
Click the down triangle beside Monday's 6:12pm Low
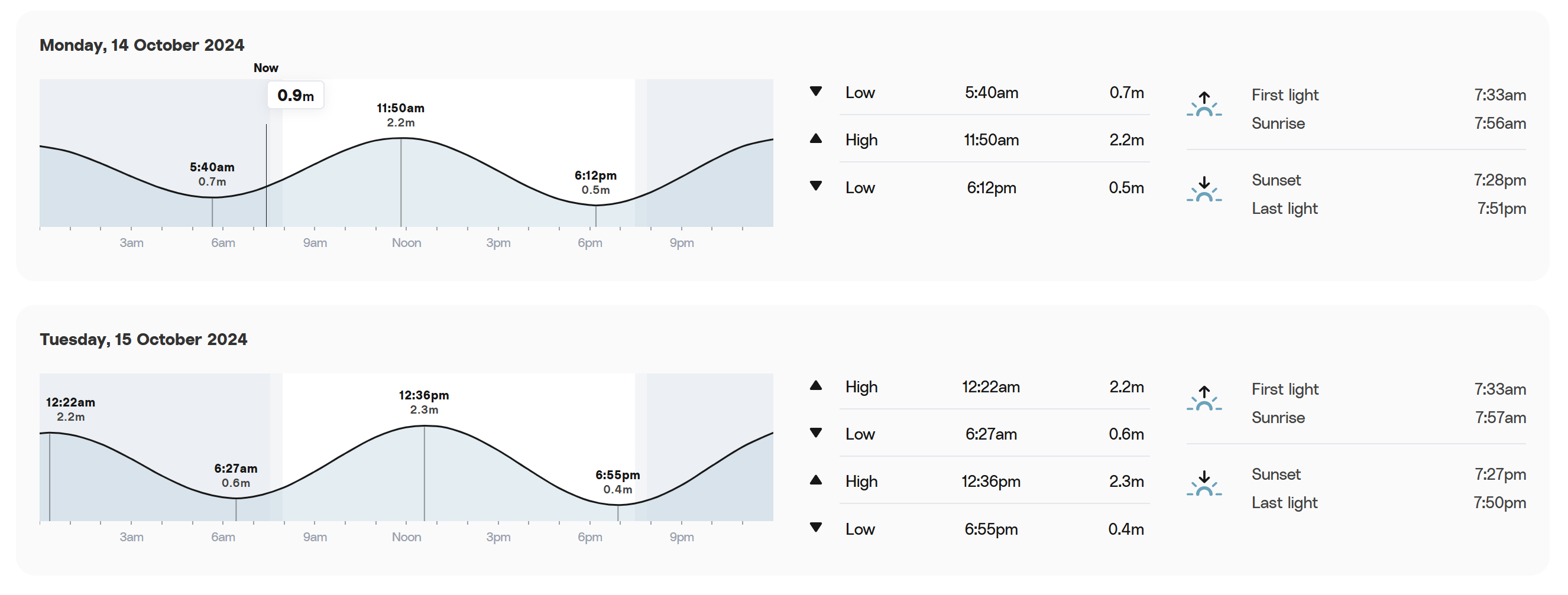click(816, 186)
